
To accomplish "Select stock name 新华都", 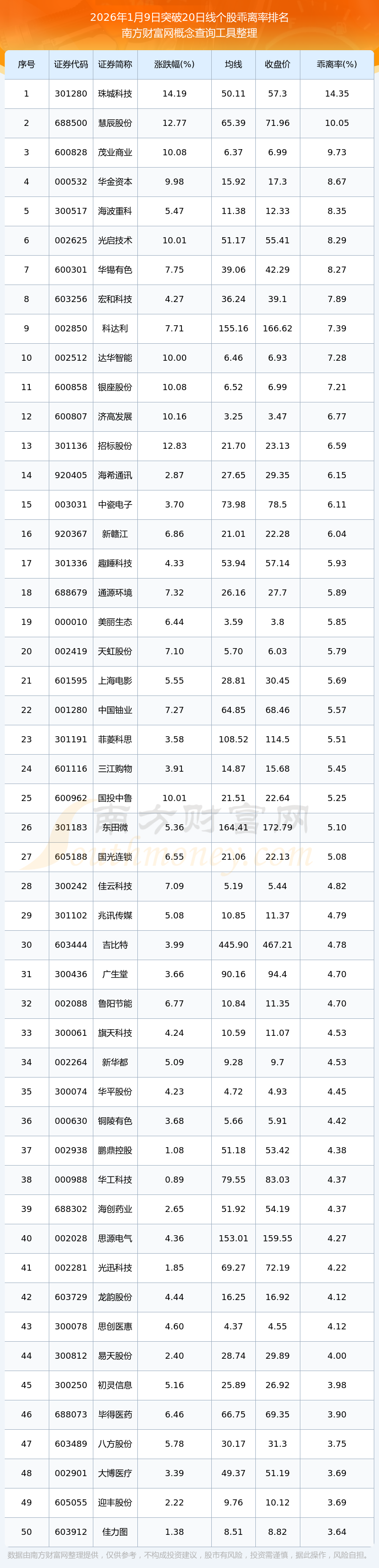I will 115,1062.
